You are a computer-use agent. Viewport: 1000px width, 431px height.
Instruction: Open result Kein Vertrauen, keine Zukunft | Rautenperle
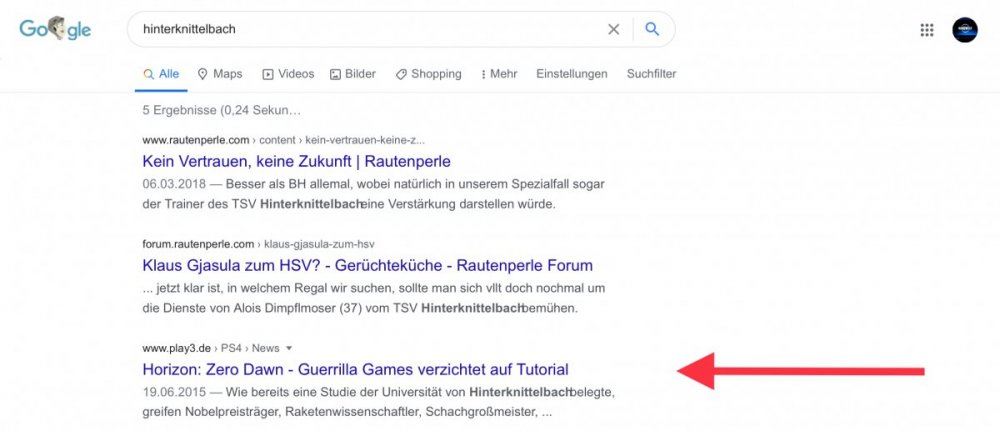click(x=297, y=161)
